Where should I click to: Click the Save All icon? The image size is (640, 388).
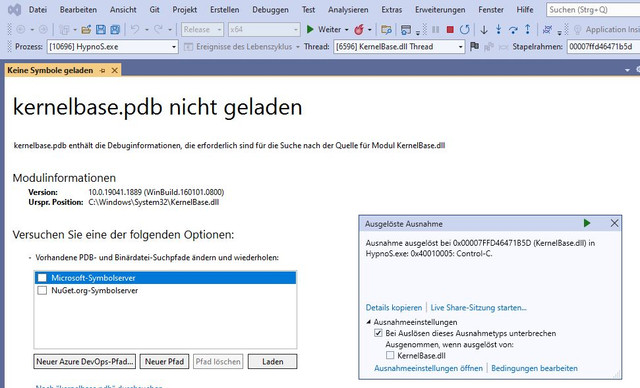pos(115,29)
